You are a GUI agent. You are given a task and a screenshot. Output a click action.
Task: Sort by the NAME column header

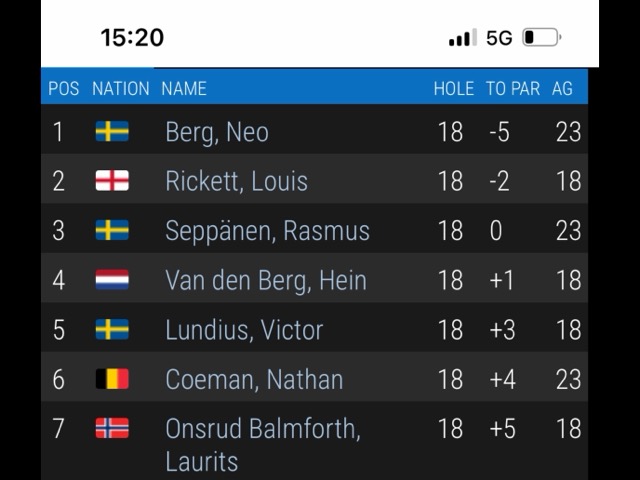click(x=184, y=89)
